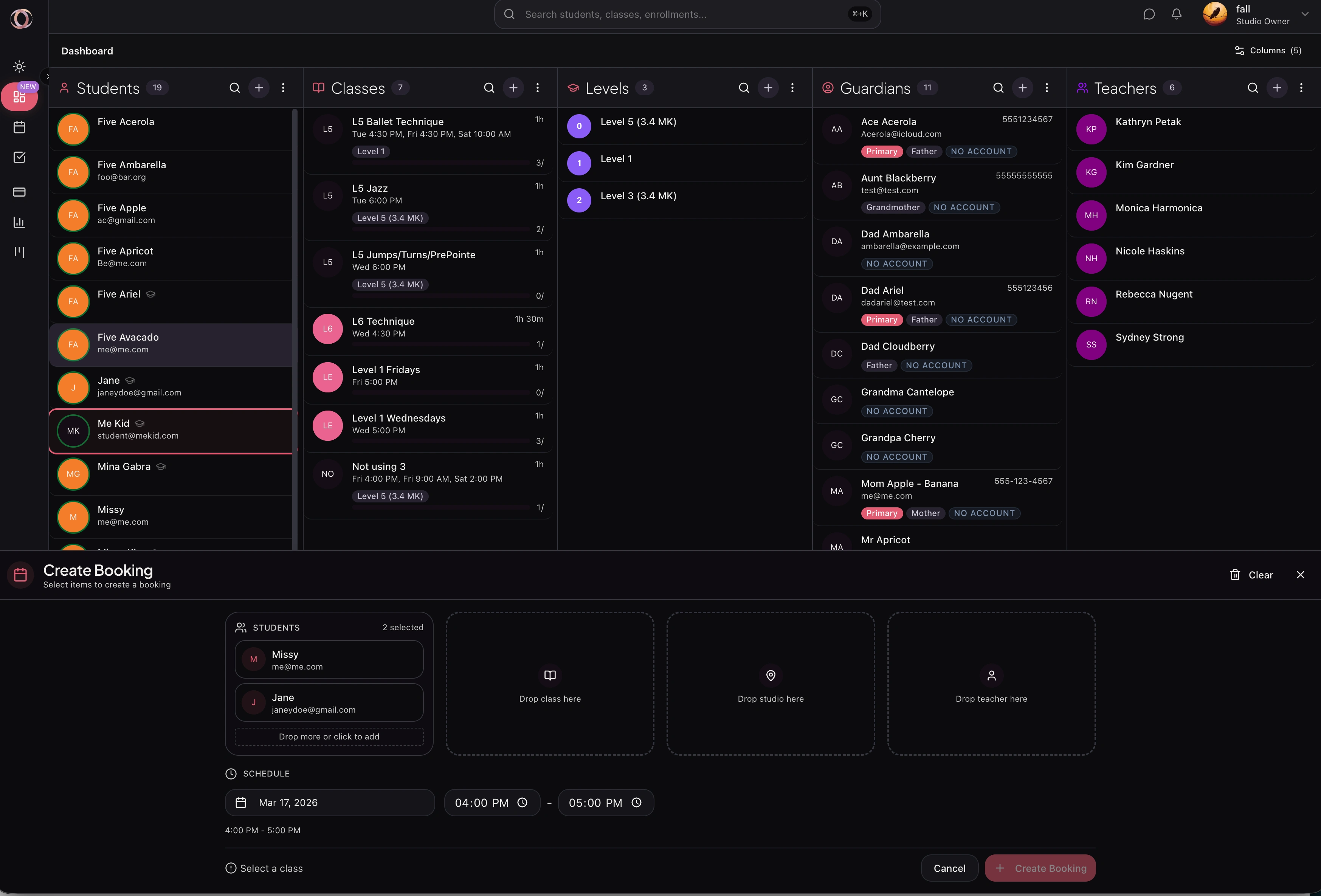Clear the booking selection
This screenshot has height=896, width=1321.
pos(1251,575)
